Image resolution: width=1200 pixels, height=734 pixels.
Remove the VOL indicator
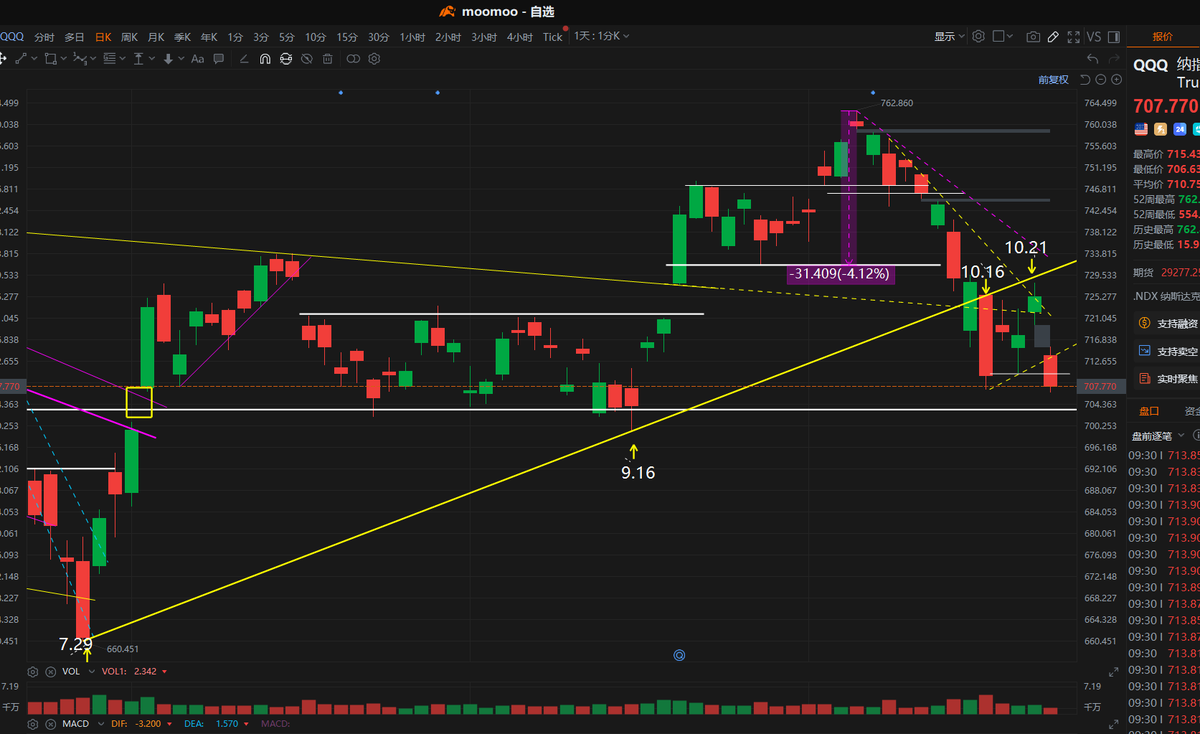pos(50,672)
